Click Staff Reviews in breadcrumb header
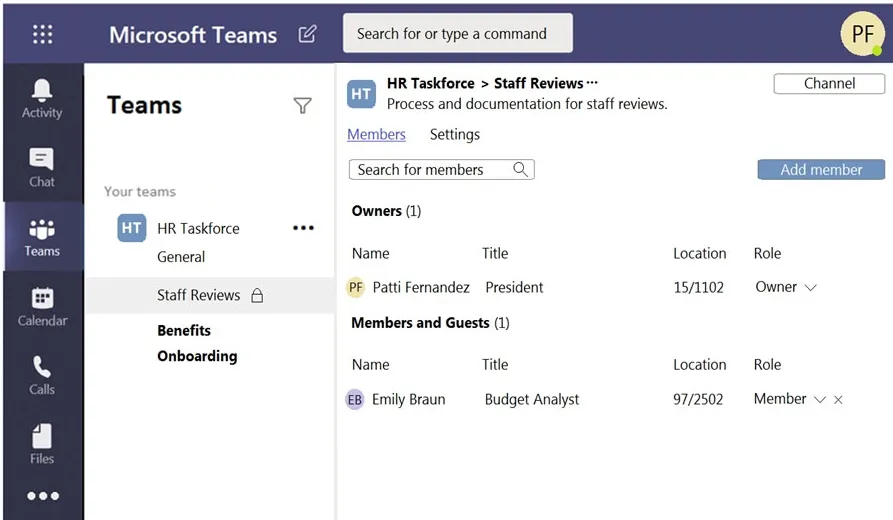Image resolution: width=893 pixels, height=520 pixels. [x=538, y=83]
